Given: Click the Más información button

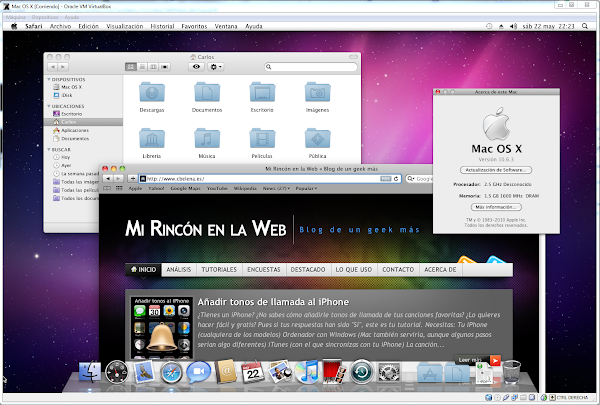Looking at the screenshot, I should pyautogui.click(x=490, y=206).
